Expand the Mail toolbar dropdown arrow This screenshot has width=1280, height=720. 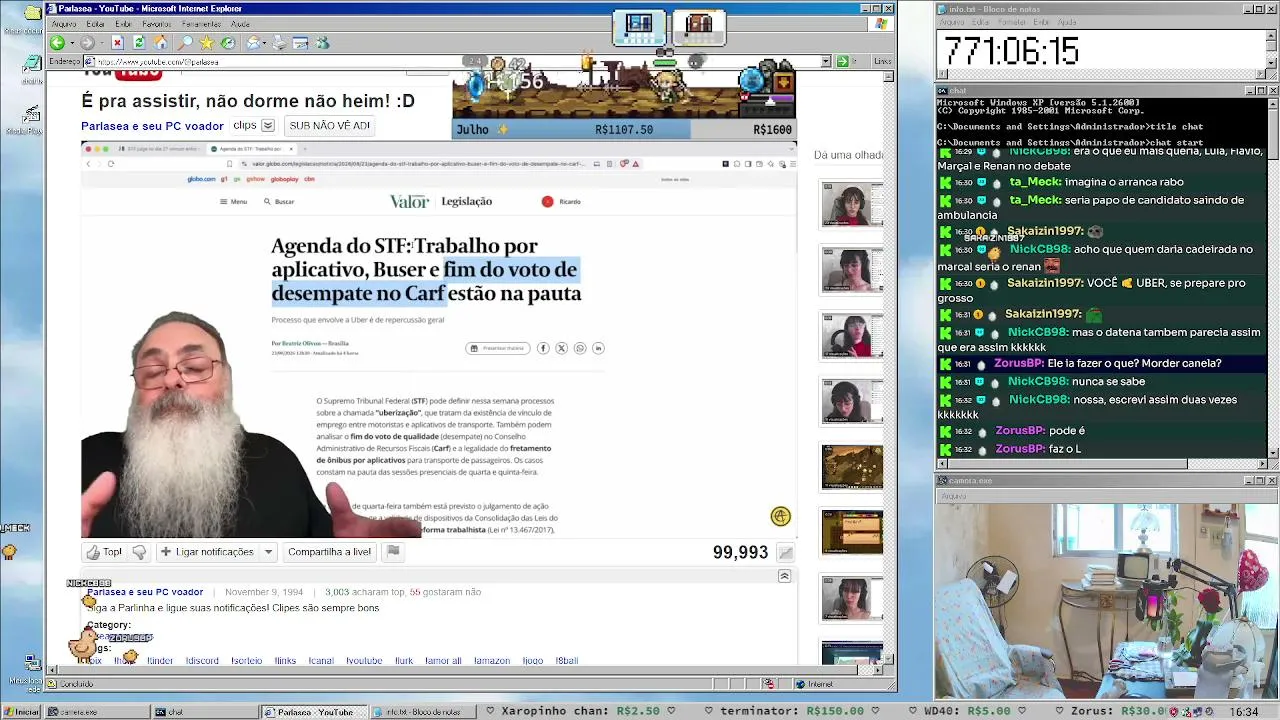(265, 43)
